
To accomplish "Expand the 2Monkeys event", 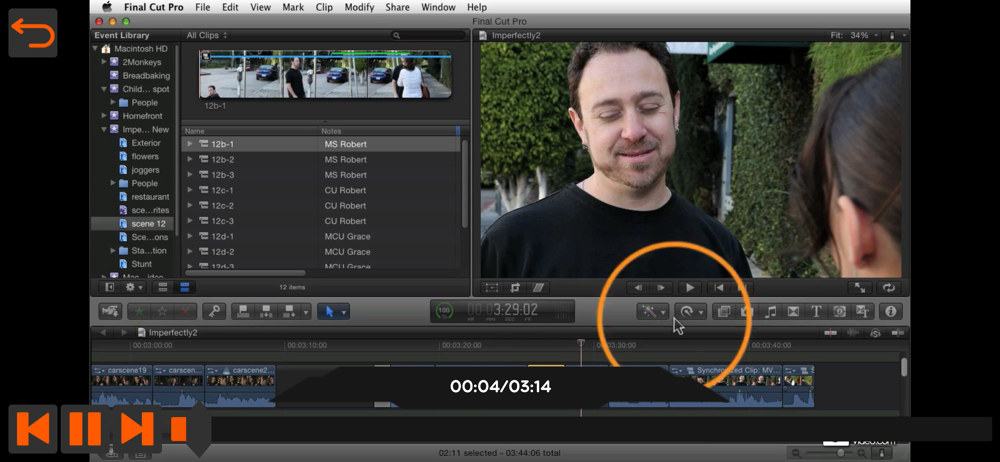I will point(104,62).
